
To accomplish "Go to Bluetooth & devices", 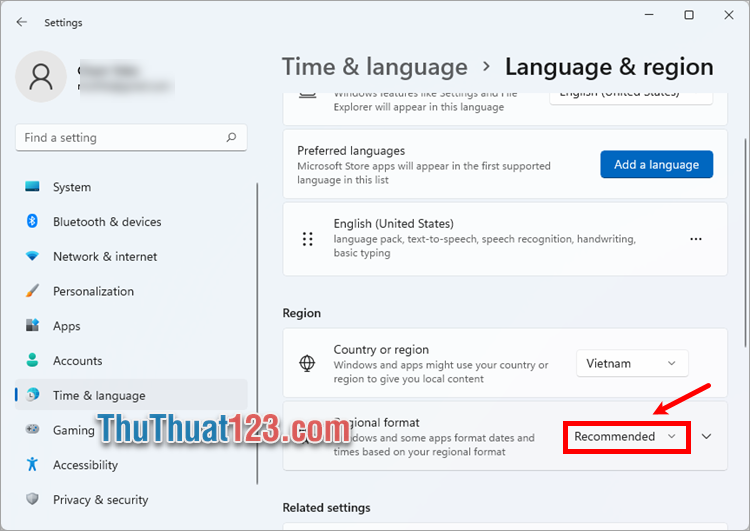I will tap(131, 222).
